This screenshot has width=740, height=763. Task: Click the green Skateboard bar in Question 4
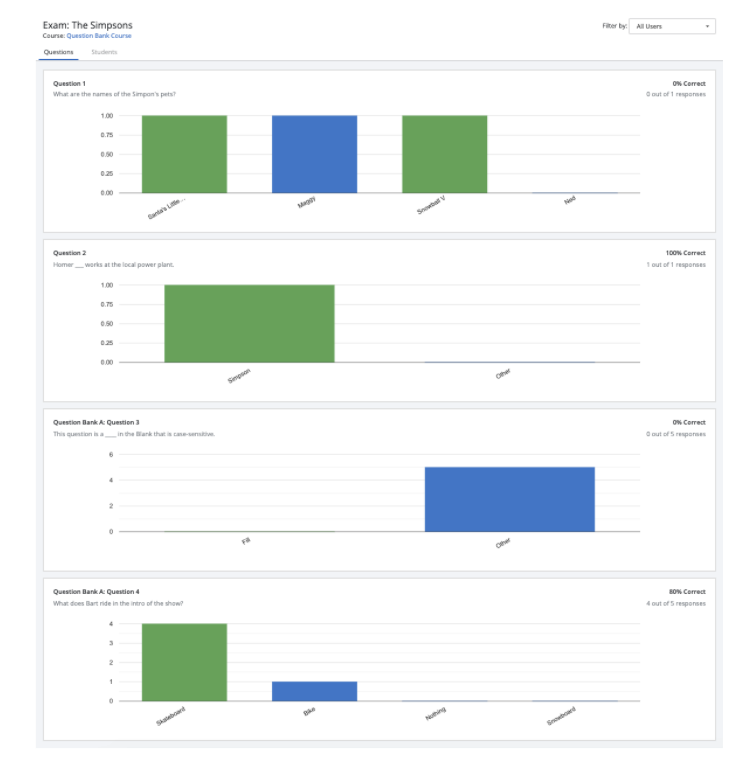(184, 662)
